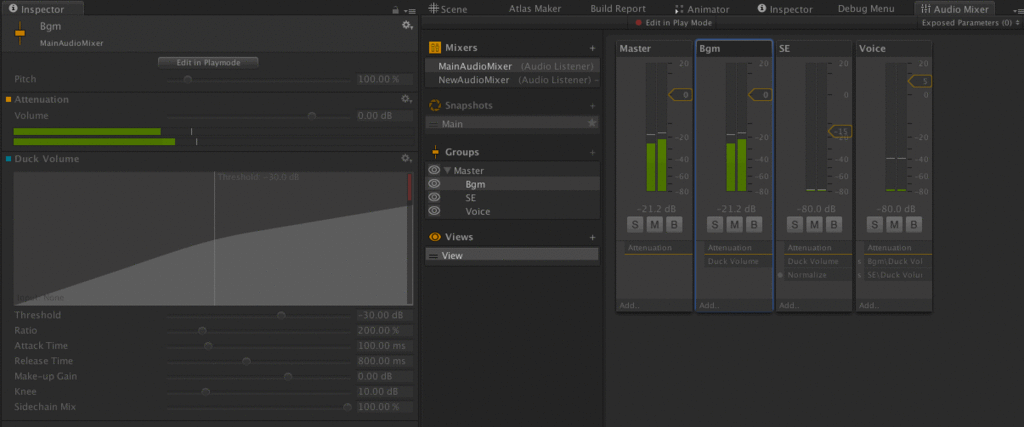1024x427 pixels.
Task: Toggle the Inspector lock icon
Action: [395, 10]
